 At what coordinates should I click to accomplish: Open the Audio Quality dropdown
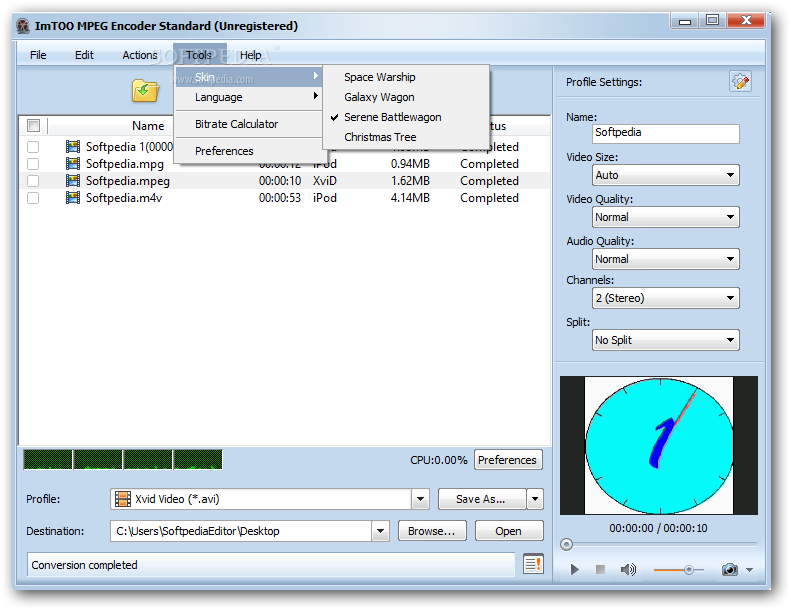click(x=665, y=259)
